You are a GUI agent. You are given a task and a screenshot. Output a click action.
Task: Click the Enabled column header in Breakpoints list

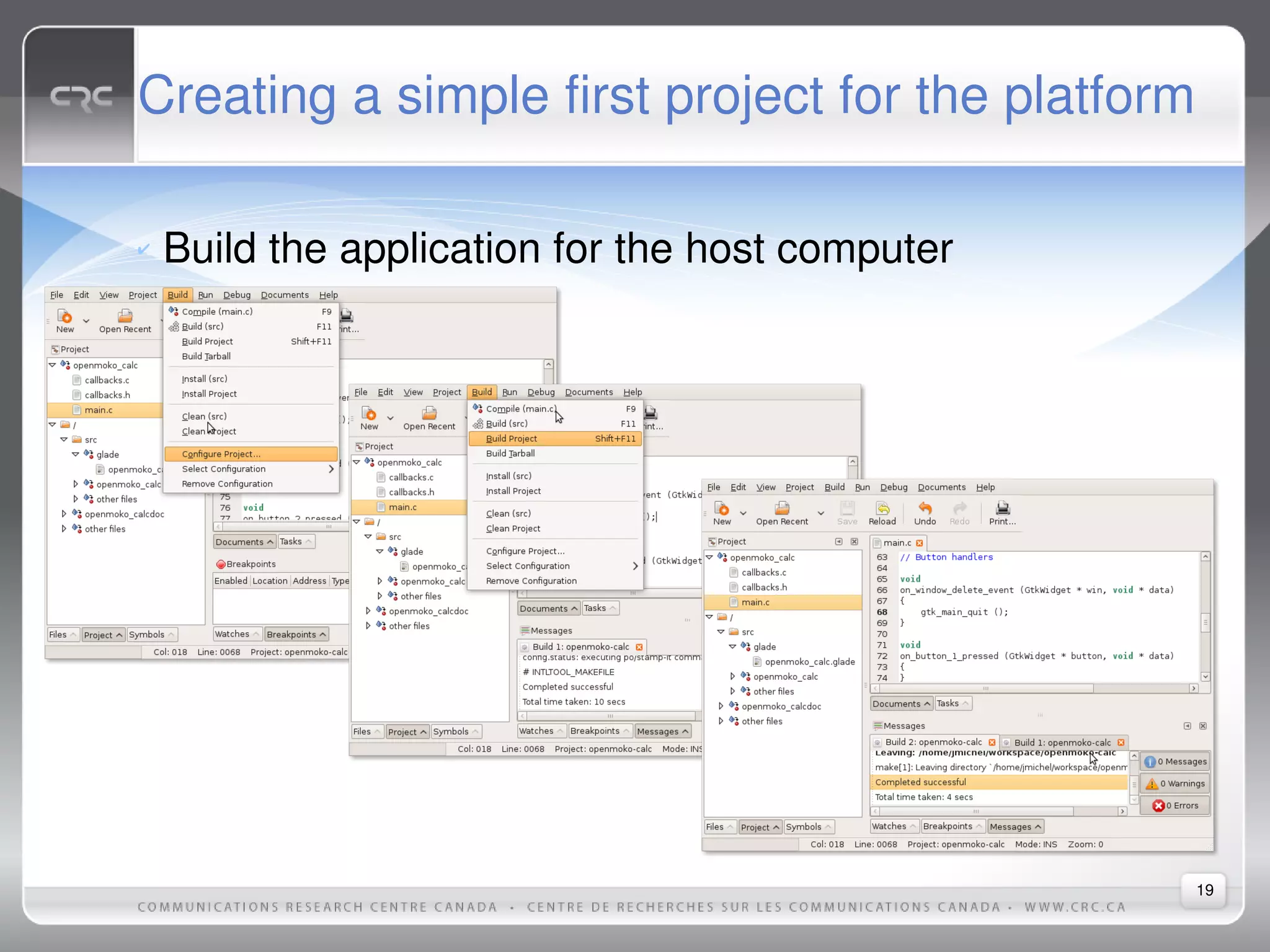pos(231,581)
